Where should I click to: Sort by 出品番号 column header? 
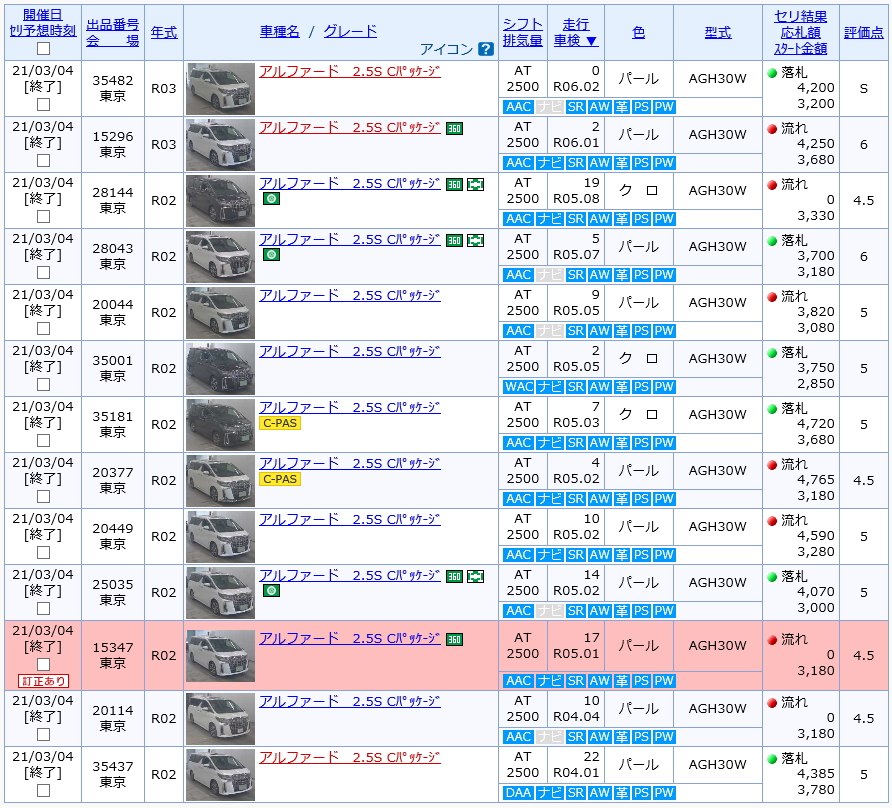(x=113, y=24)
